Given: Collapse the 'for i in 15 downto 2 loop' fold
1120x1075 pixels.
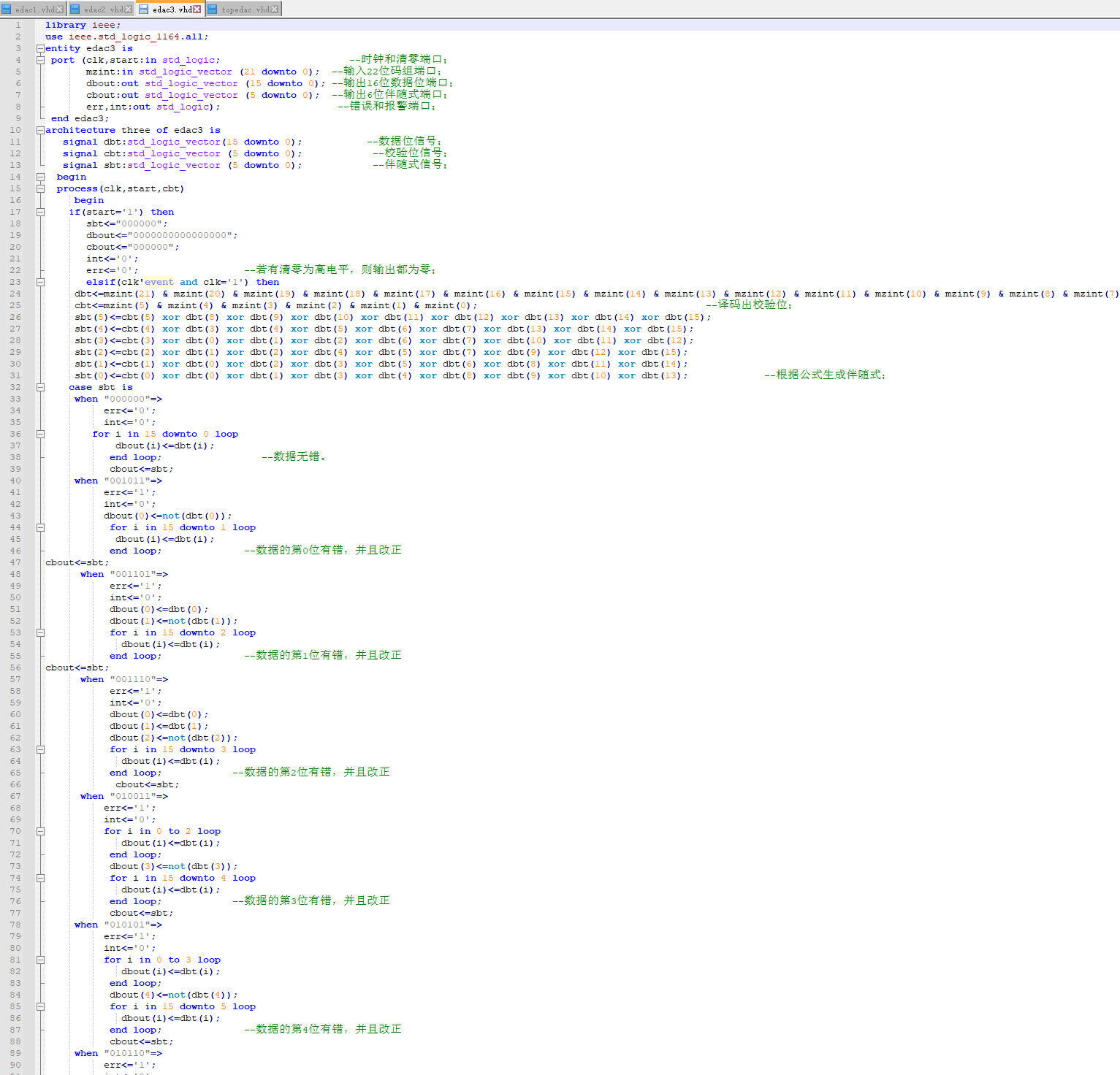Looking at the screenshot, I should click(40, 632).
